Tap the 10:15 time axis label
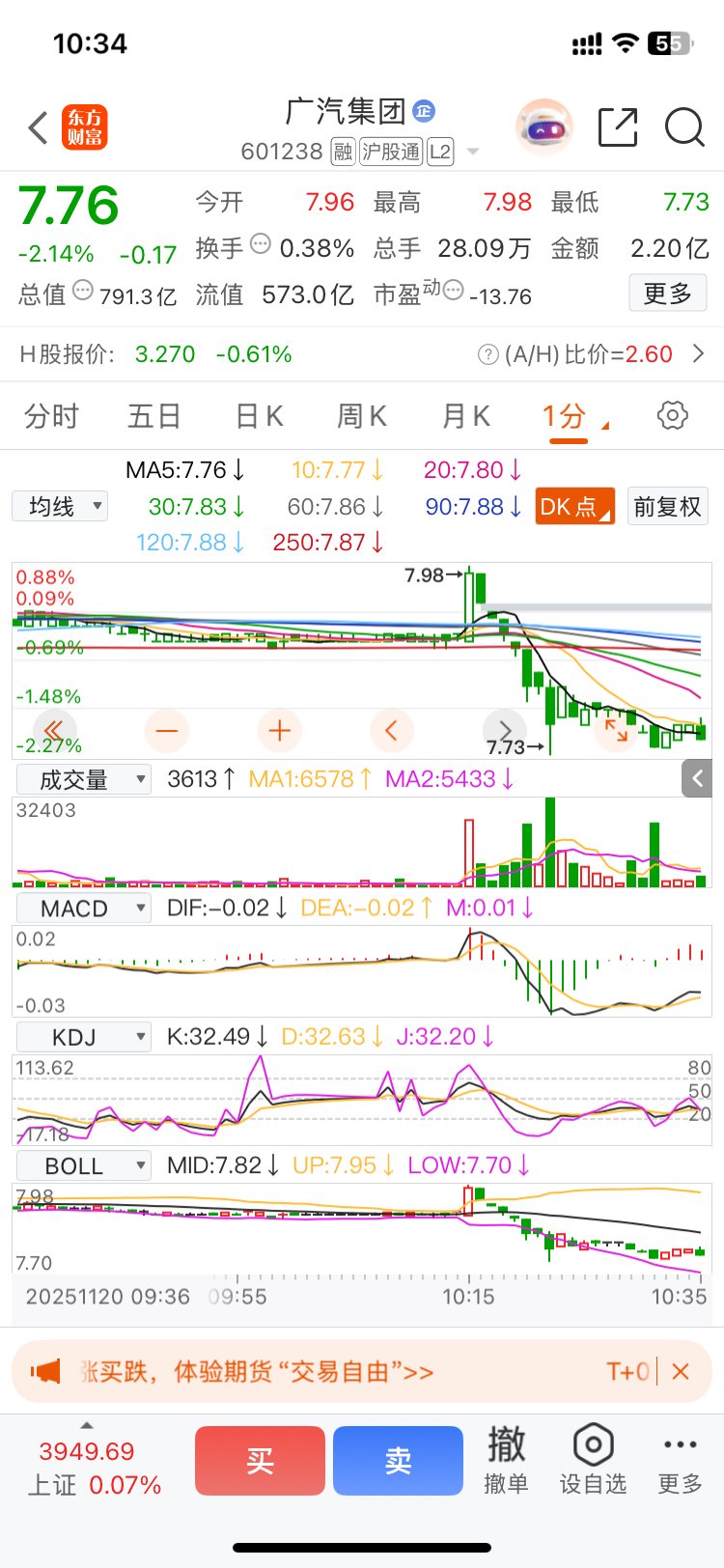Viewport: 724px width, 1568px height. point(468,1297)
